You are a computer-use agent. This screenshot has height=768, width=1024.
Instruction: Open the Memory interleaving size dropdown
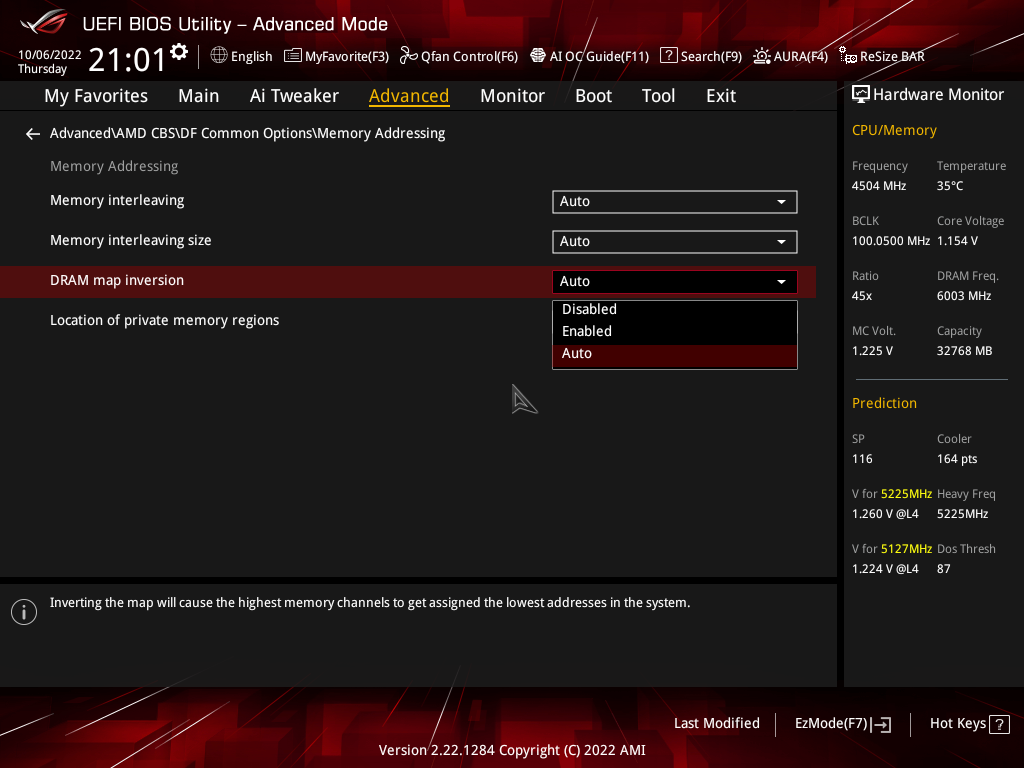(674, 241)
